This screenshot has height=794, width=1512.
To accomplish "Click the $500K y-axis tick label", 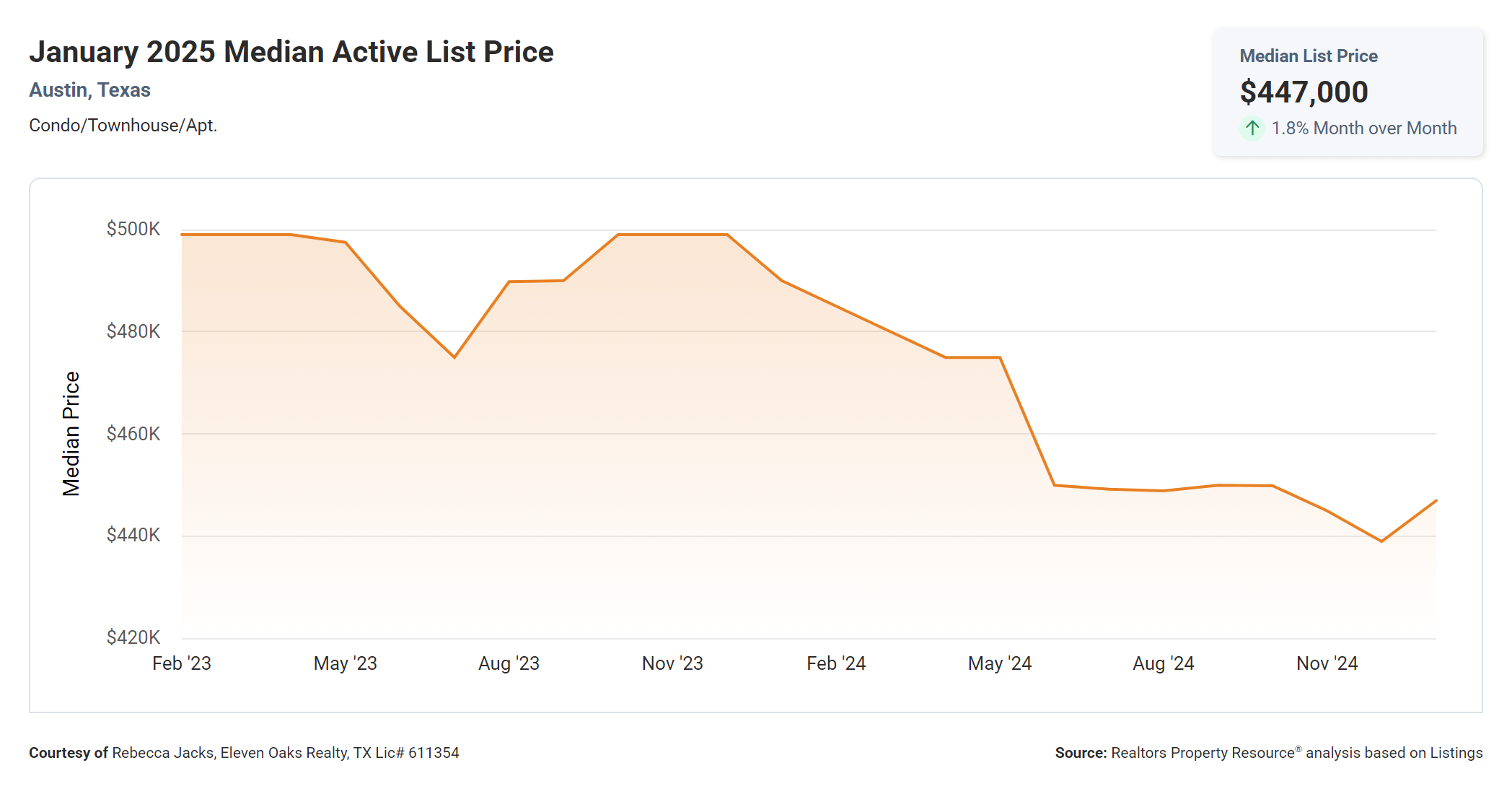I will [x=133, y=229].
